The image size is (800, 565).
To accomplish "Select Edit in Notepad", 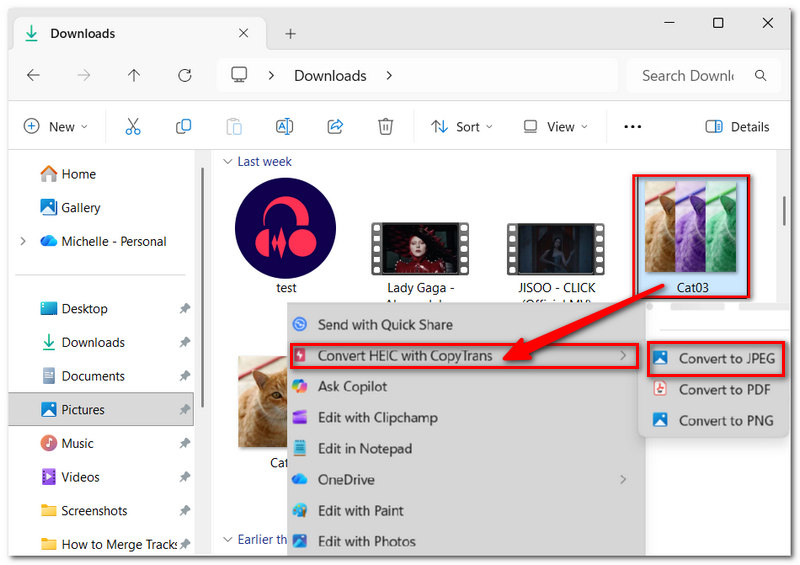I will (x=465, y=448).
